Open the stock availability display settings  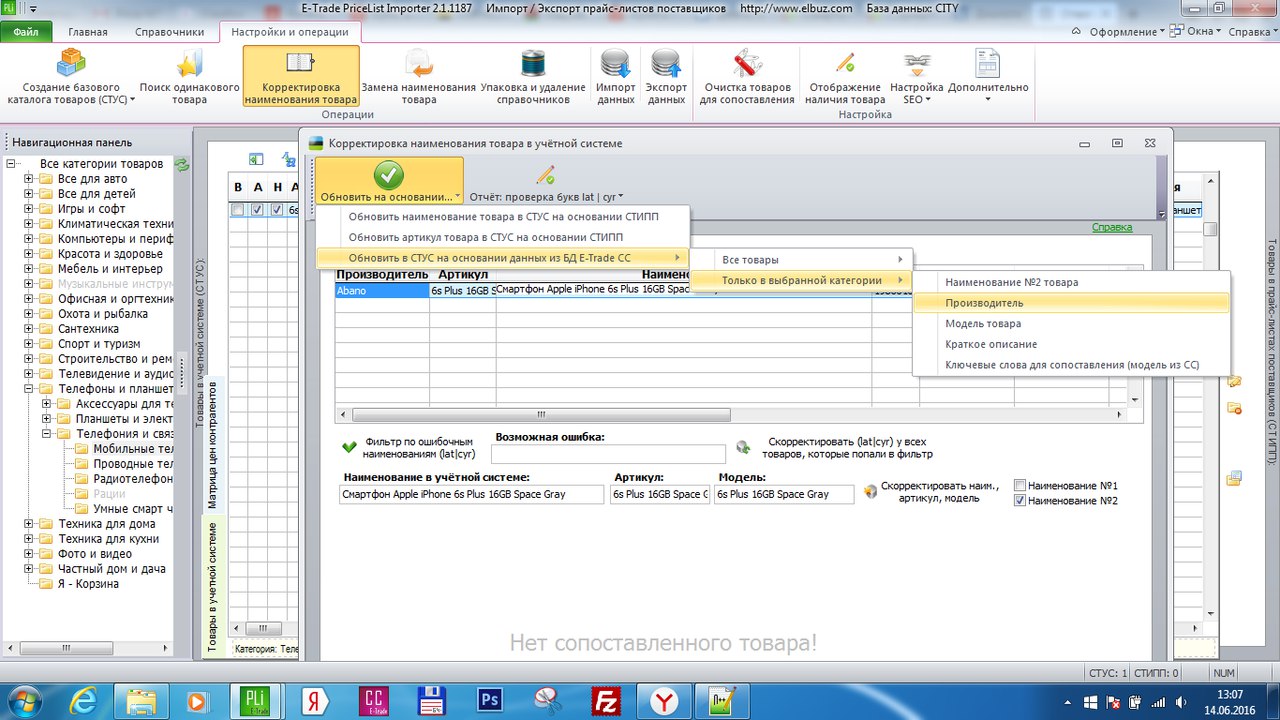(x=845, y=77)
